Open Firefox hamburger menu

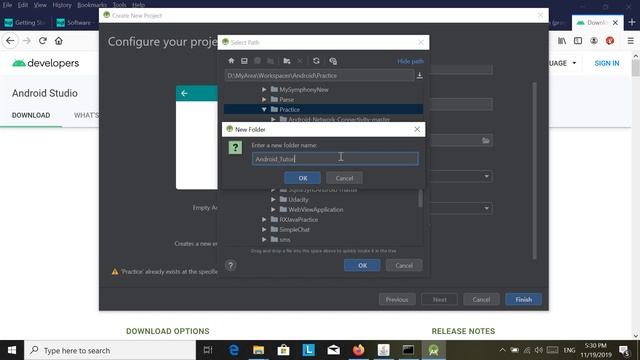tap(631, 41)
